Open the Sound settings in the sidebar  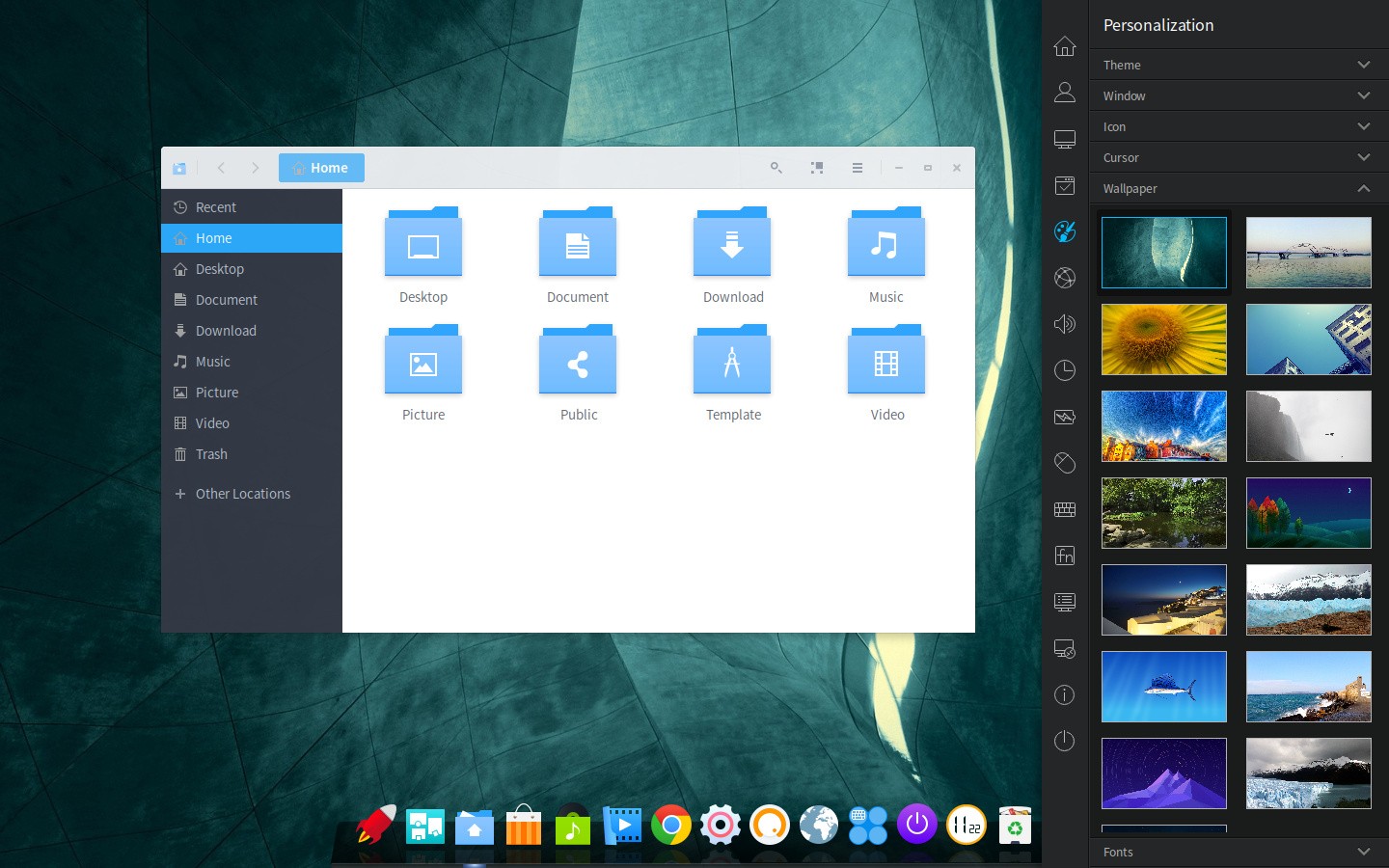point(1065,324)
